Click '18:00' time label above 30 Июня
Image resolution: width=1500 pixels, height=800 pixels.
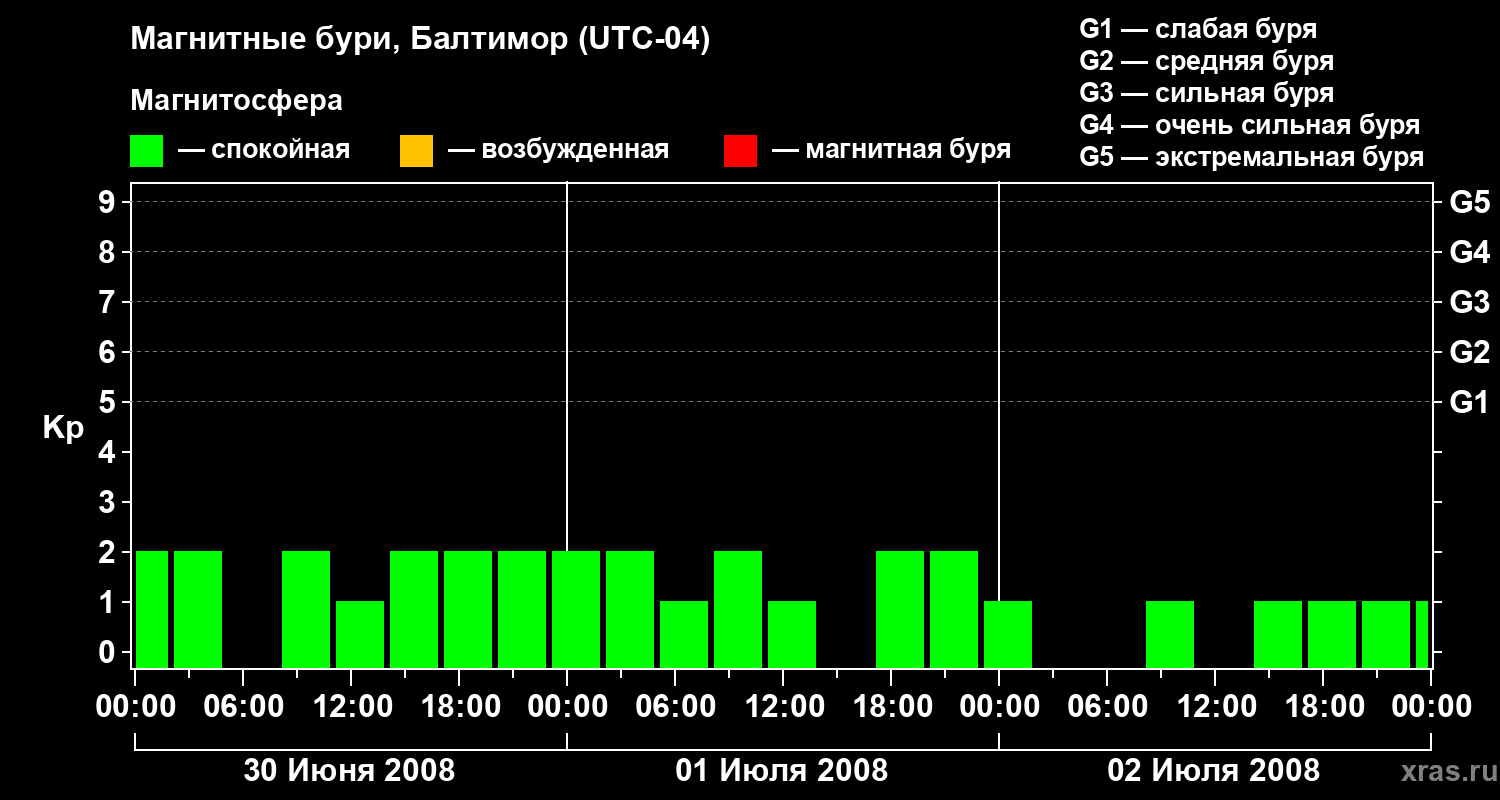tap(459, 707)
